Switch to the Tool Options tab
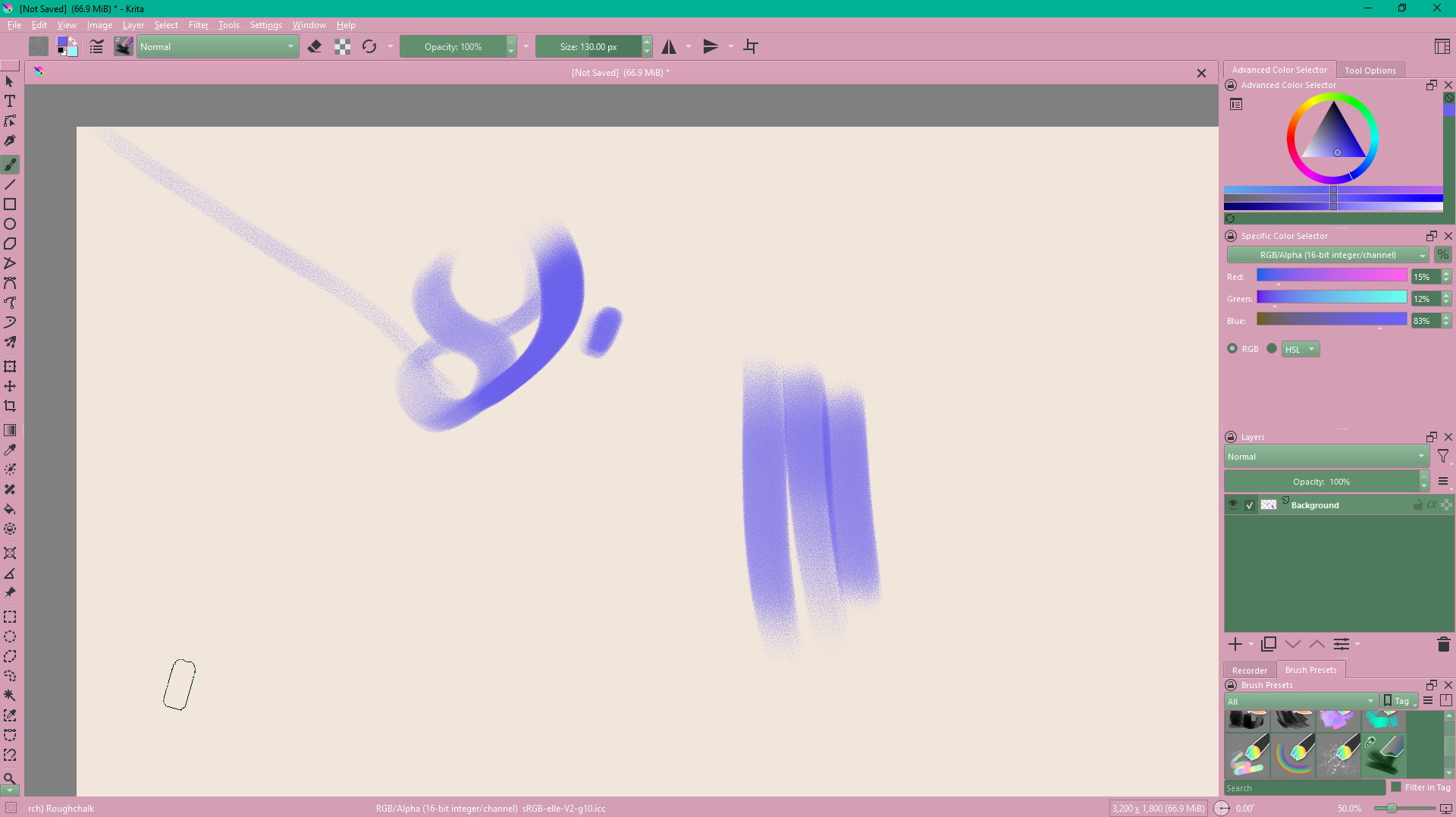 [1370, 71]
